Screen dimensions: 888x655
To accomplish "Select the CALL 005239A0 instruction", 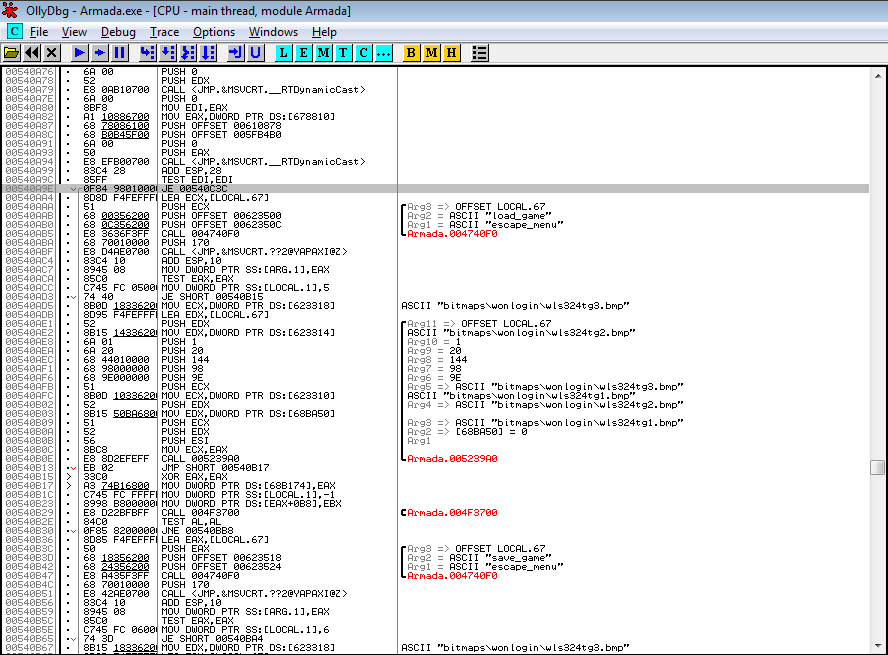I will [x=200, y=459].
